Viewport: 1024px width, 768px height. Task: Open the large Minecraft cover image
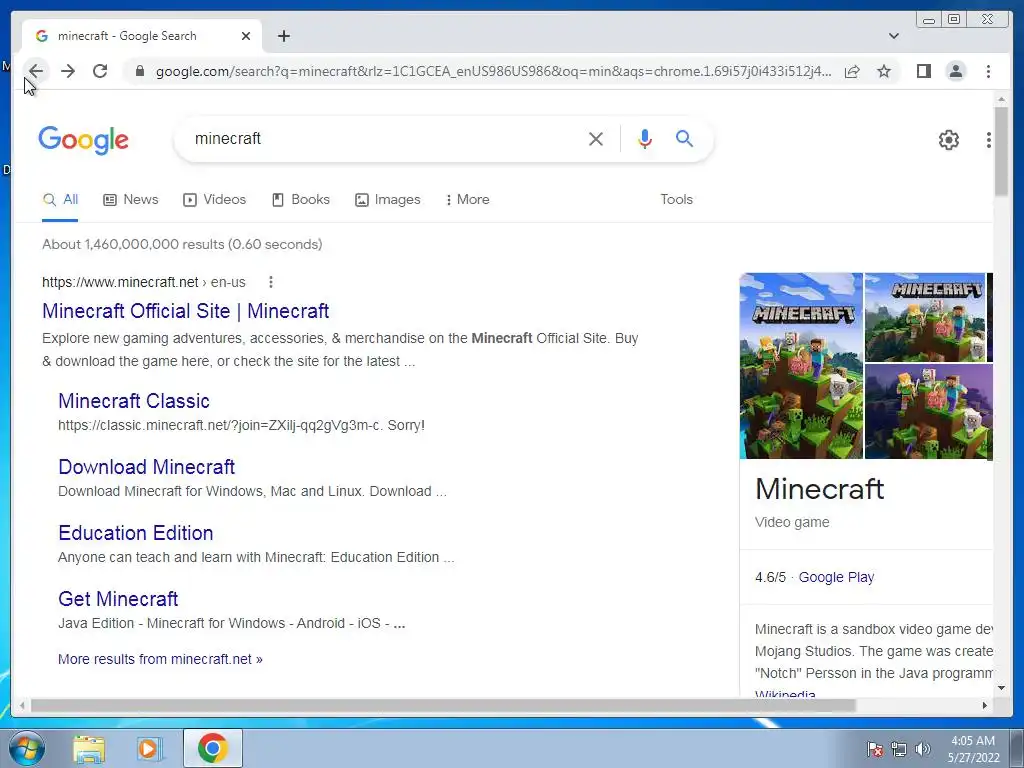point(801,366)
